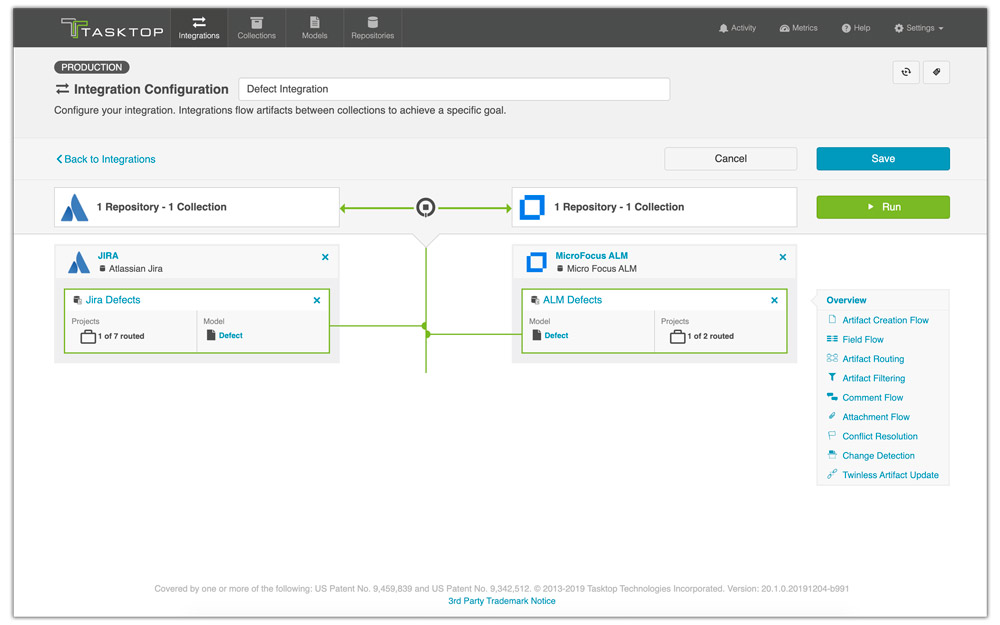The height and width of the screenshot is (625, 1000).
Task: Click the refresh/sync icon button
Action: 906,72
